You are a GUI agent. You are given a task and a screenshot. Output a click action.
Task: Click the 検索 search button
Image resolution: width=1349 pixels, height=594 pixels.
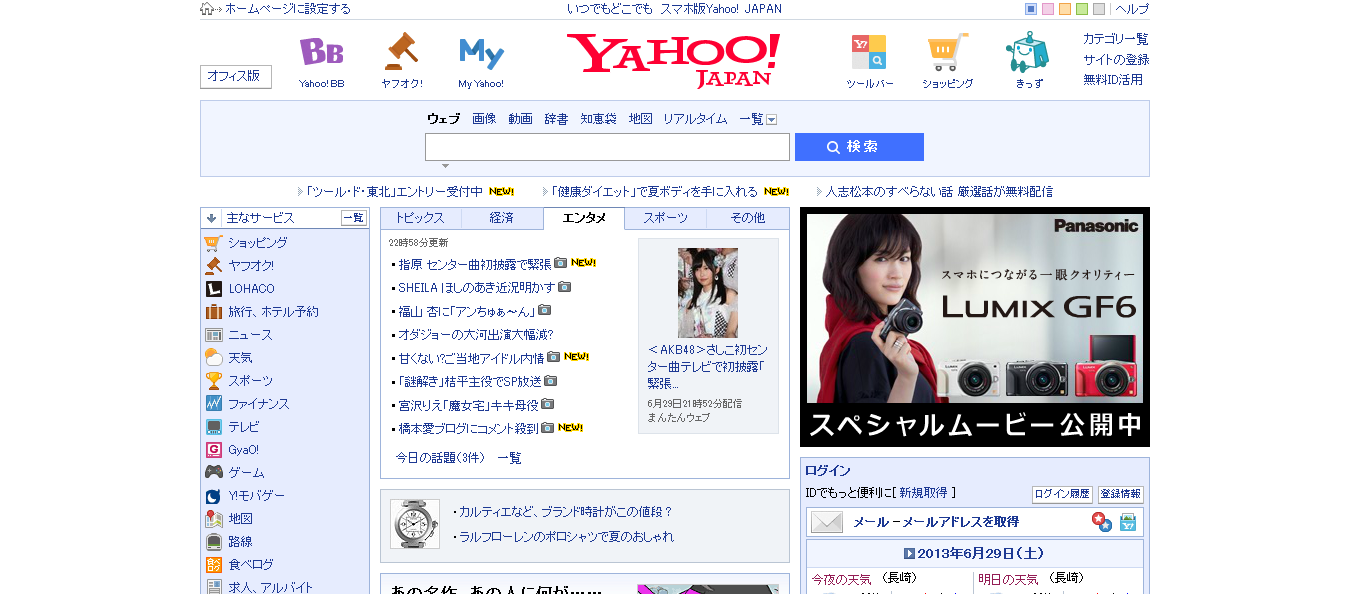(859, 147)
